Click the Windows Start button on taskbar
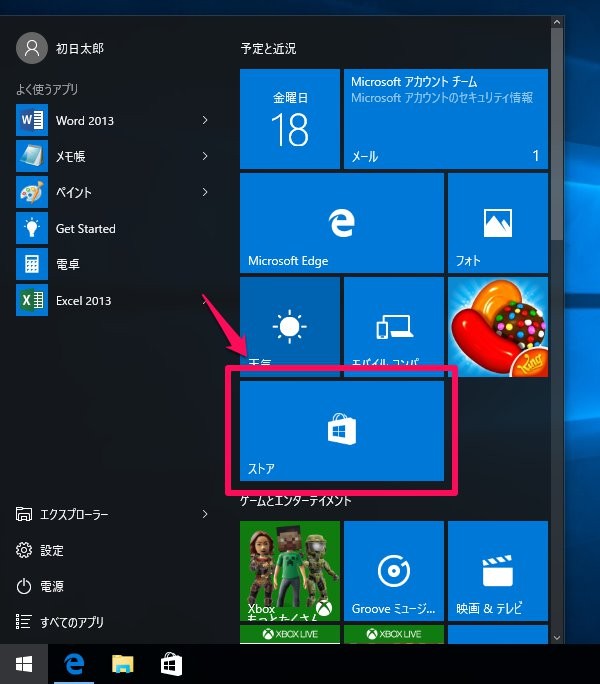The height and width of the screenshot is (684, 600). pyautogui.click(x=24, y=664)
